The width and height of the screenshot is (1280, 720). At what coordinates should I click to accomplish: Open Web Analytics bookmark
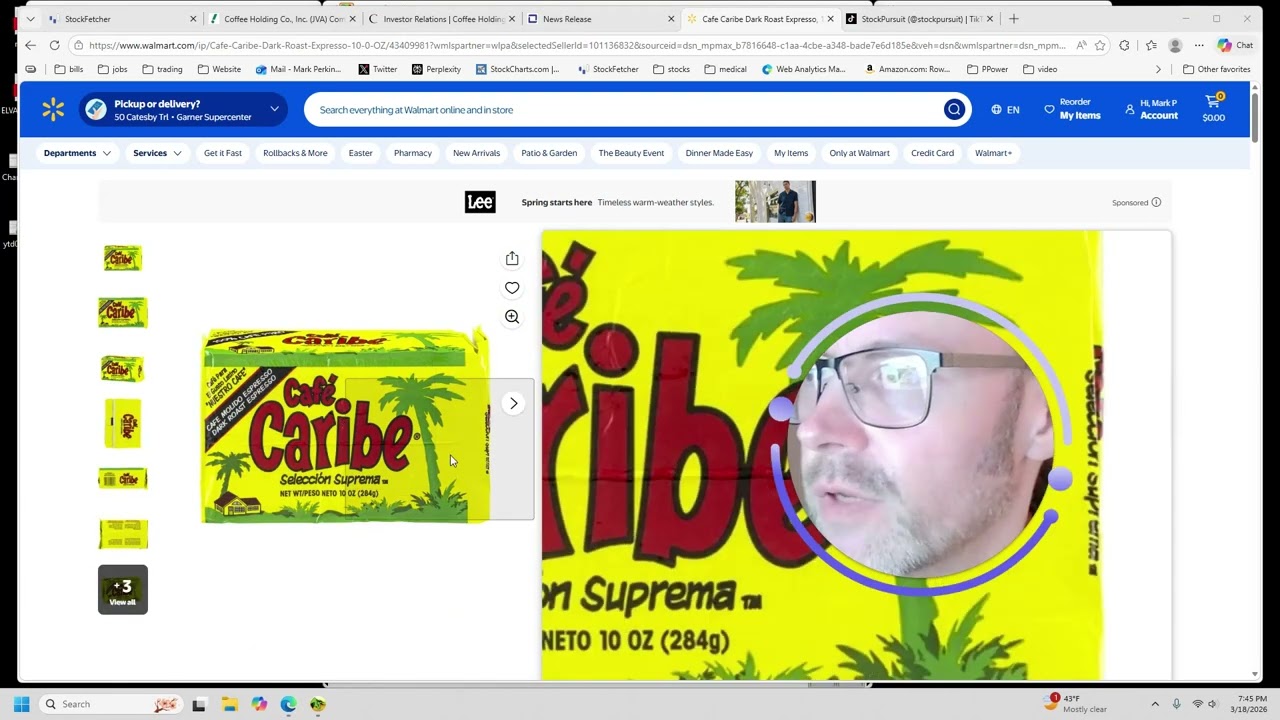coord(803,69)
